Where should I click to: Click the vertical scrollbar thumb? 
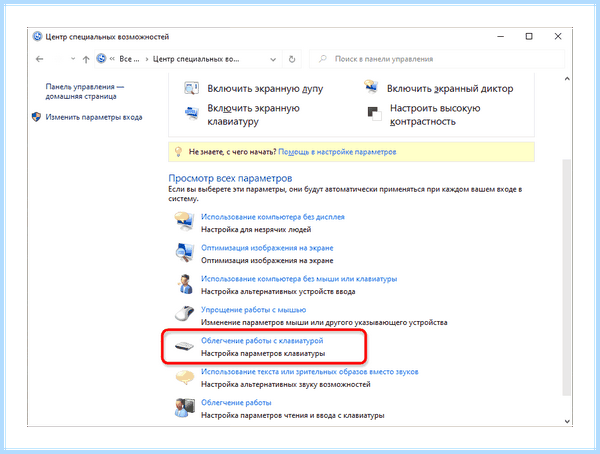(567, 278)
